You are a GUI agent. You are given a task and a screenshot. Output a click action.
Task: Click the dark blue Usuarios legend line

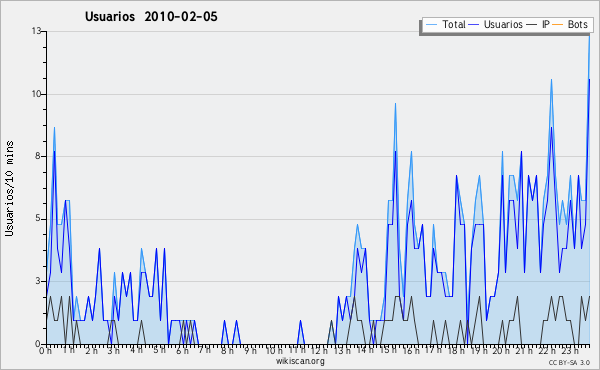click(474, 25)
